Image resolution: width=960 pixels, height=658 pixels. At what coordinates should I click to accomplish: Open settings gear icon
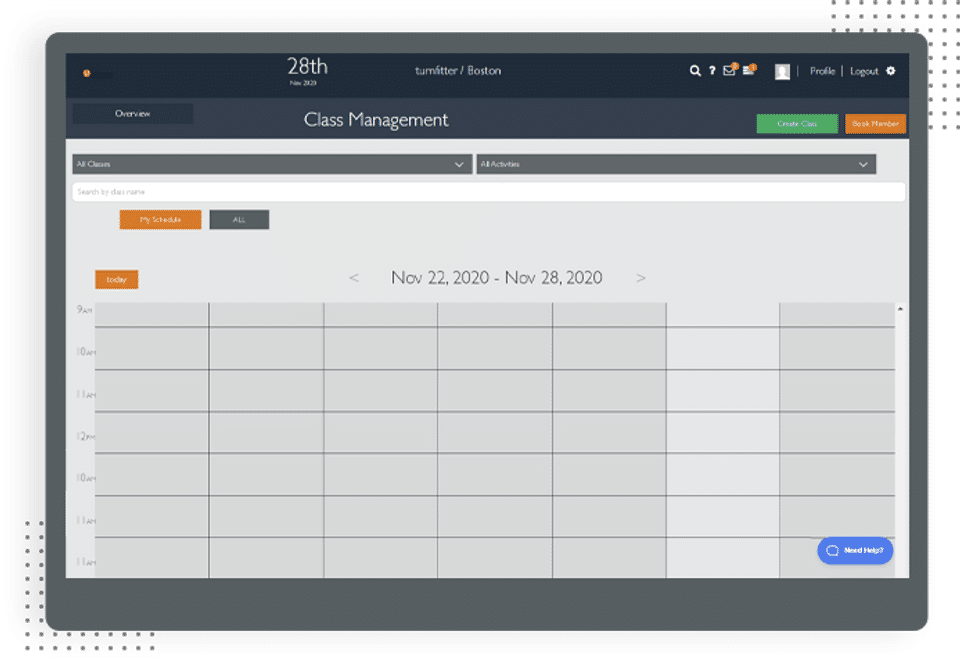click(891, 71)
